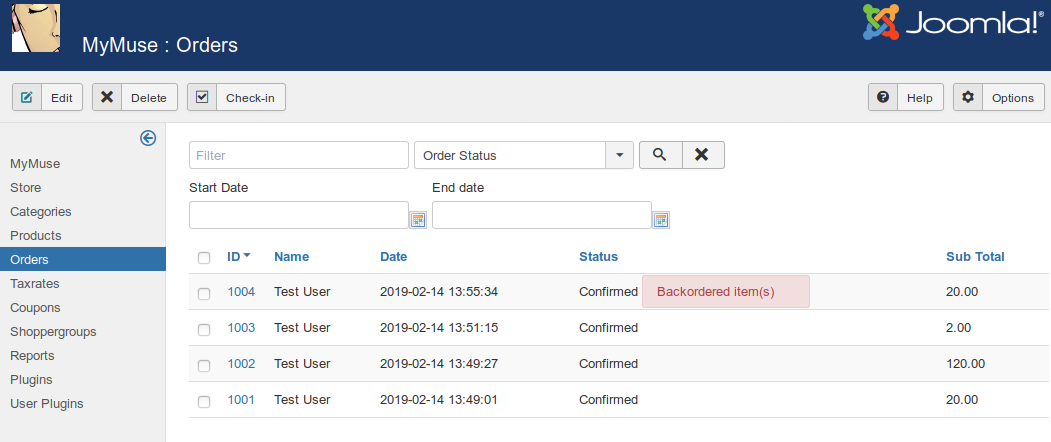Focus the Start Date input field
The height and width of the screenshot is (442, 1051).
click(299, 215)
